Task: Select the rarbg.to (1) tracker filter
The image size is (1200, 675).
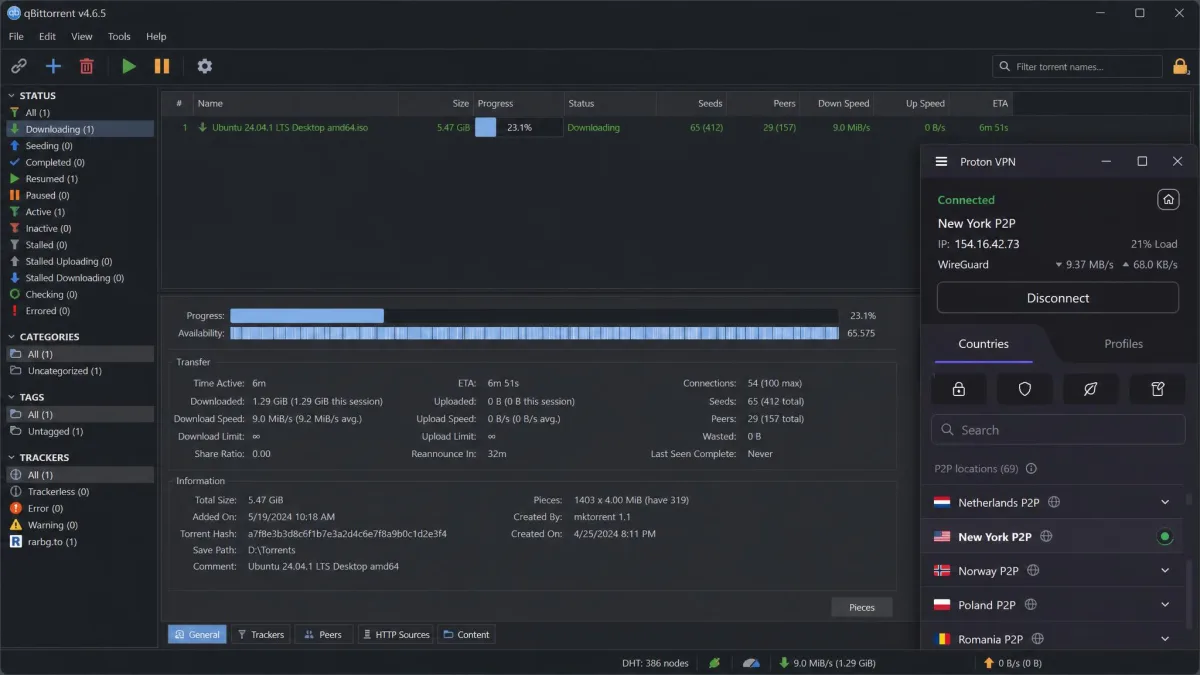Action: point(80,541)
